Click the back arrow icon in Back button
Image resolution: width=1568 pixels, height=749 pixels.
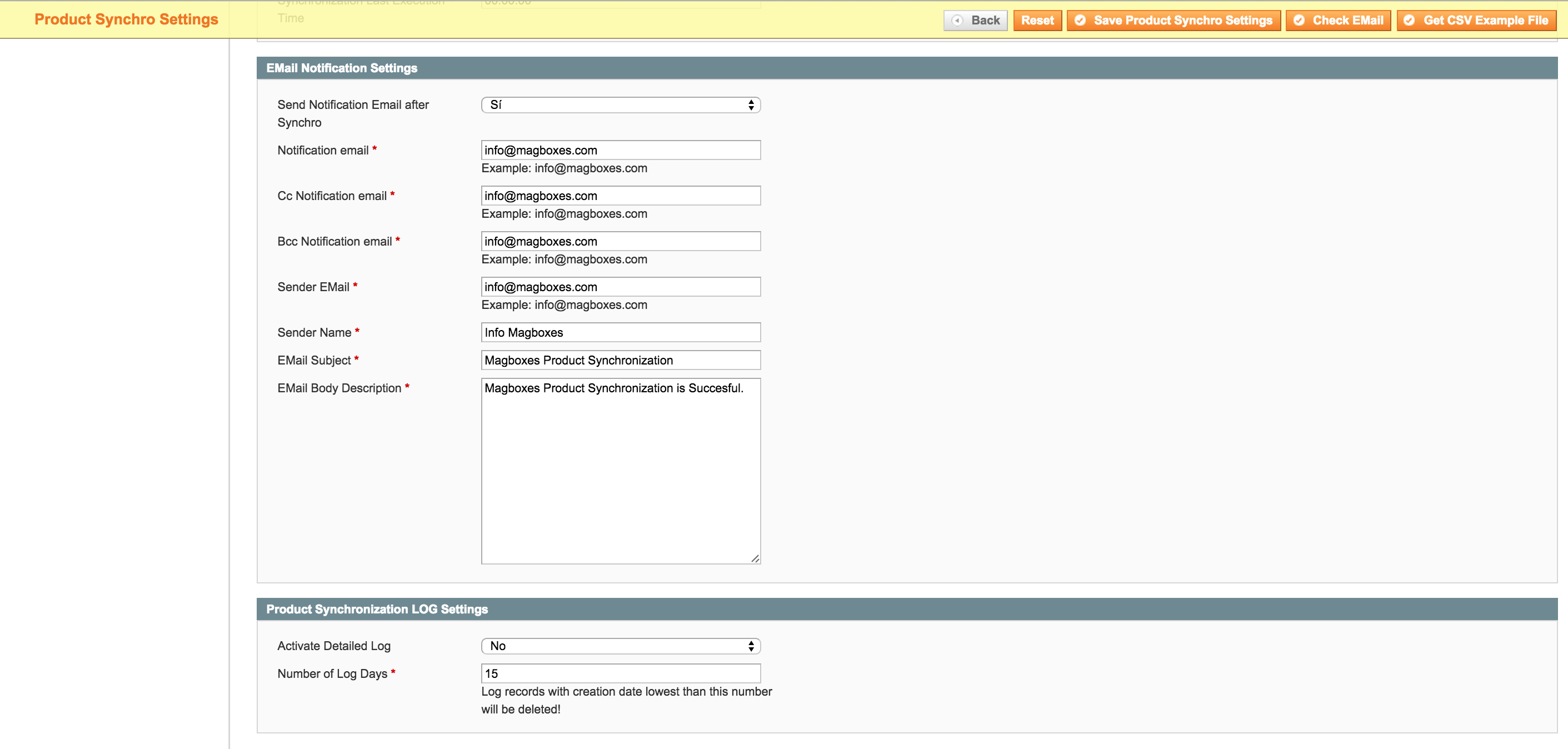pyautogui.click(x=957, y=20)
